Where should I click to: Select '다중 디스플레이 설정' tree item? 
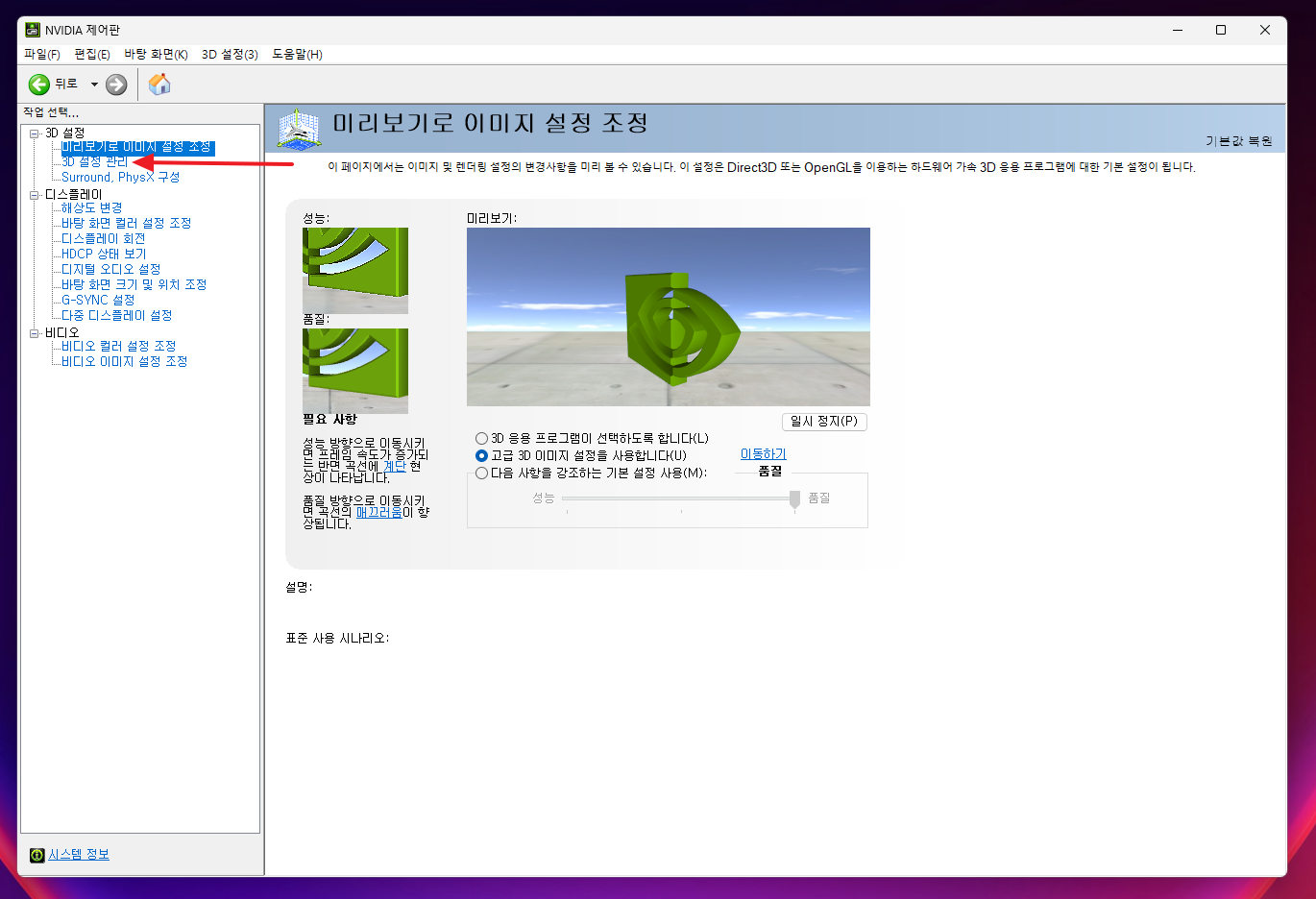point(116,316)
